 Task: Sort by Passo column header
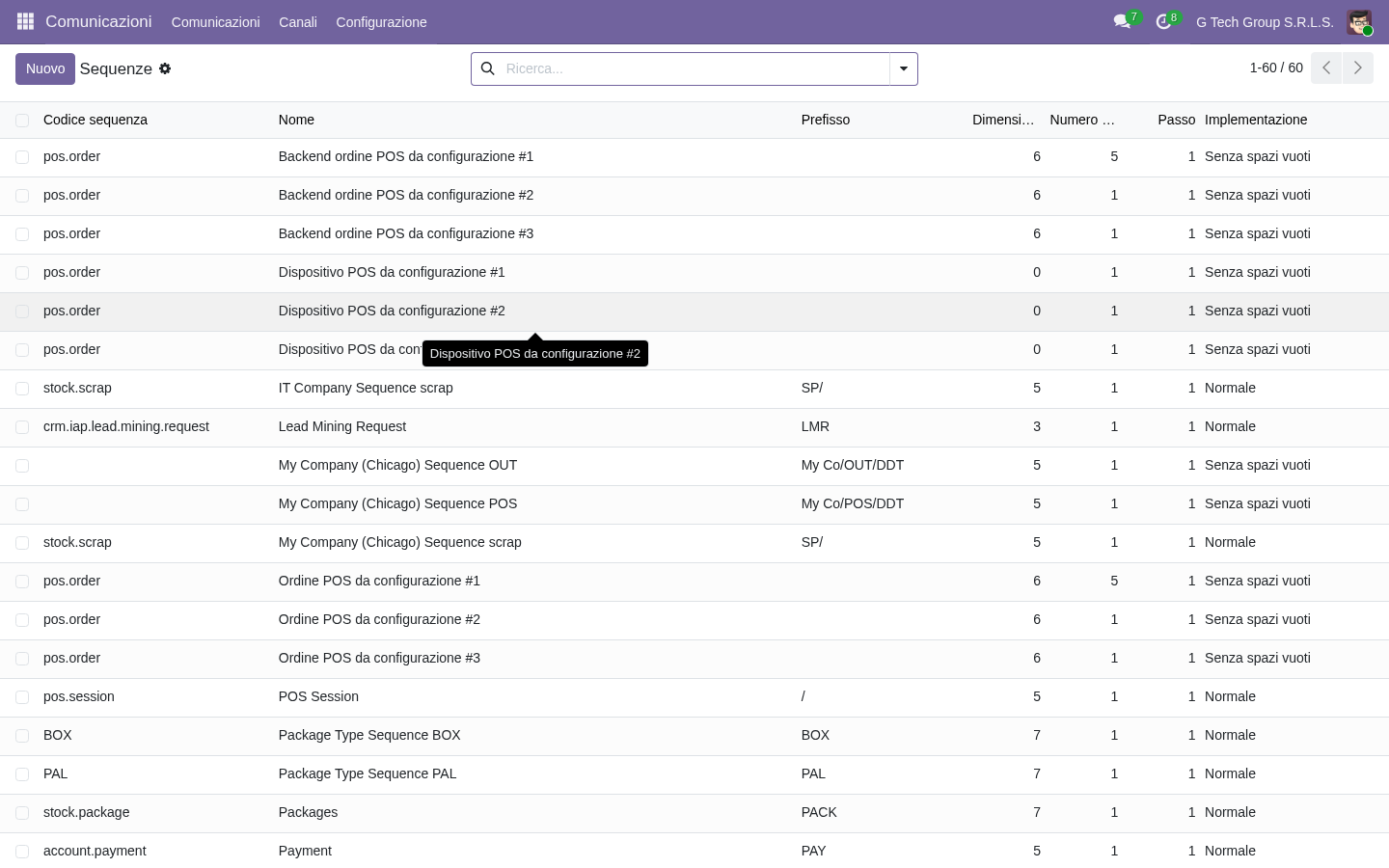pos(1176,120)
